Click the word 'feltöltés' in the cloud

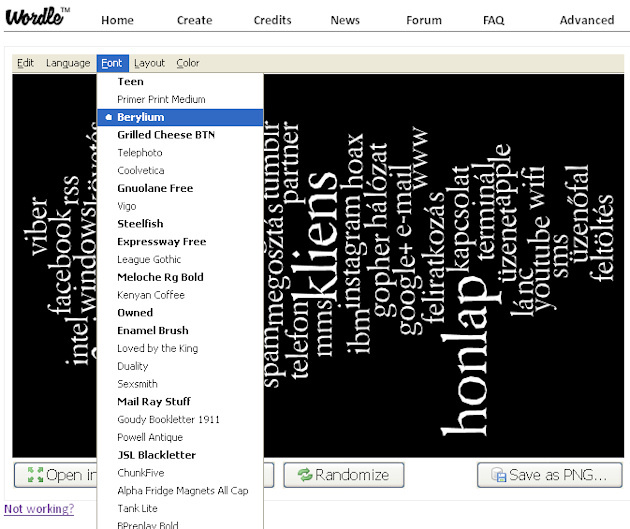pos(602,238)
